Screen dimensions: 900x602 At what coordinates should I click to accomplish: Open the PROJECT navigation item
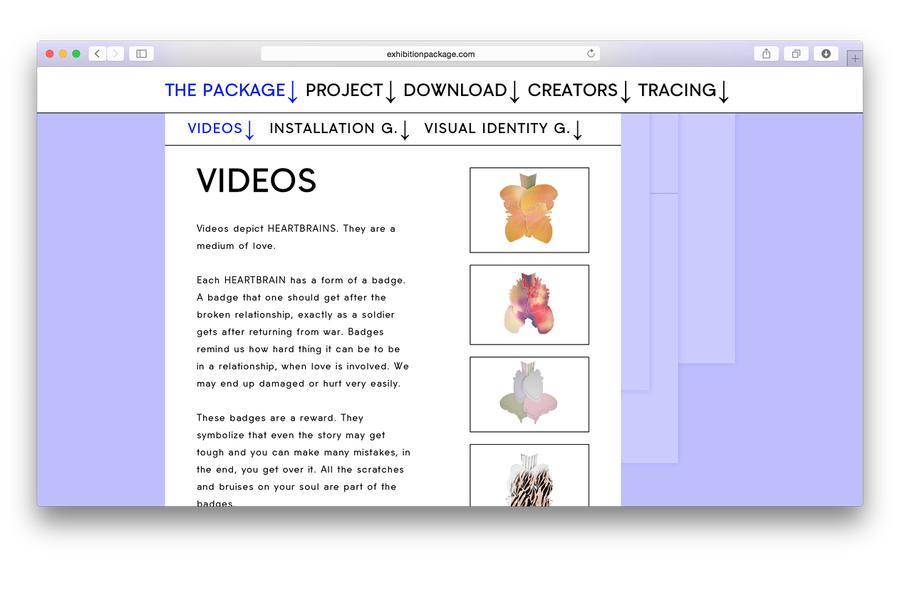point(350,90)
